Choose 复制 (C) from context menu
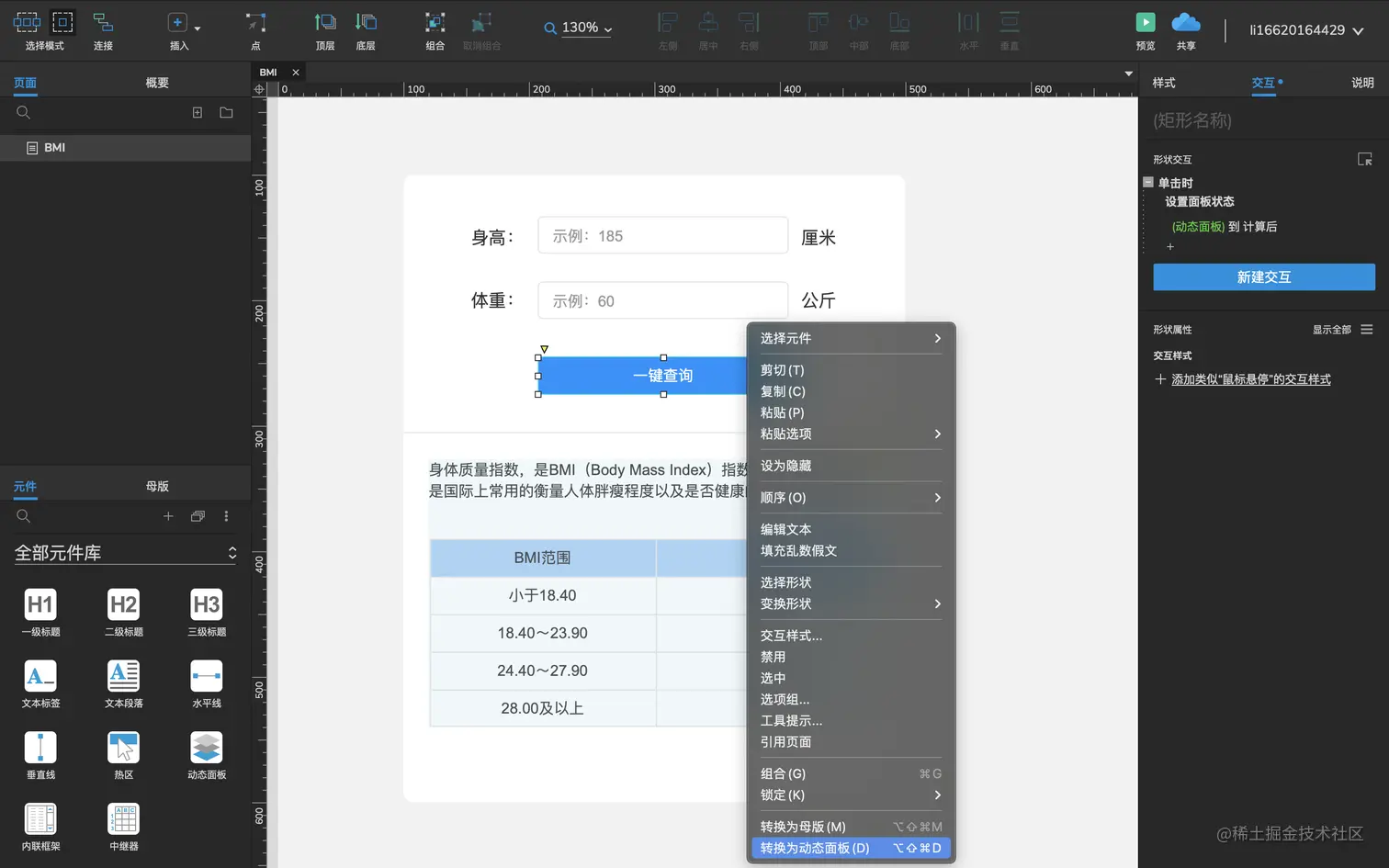The width and height of the screenshot is (1389, 868). click(x=851, y=391)
